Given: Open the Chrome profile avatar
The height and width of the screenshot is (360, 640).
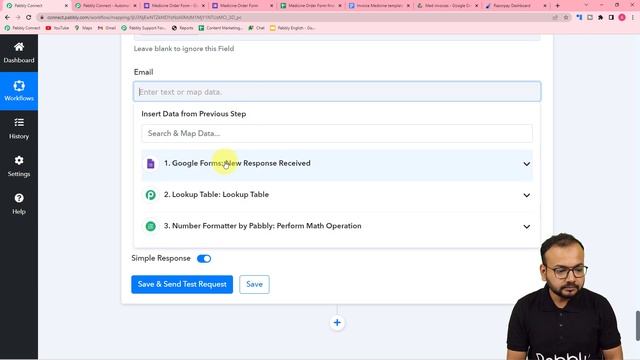Looking at the screenshot, I should (x=622, y=18).
